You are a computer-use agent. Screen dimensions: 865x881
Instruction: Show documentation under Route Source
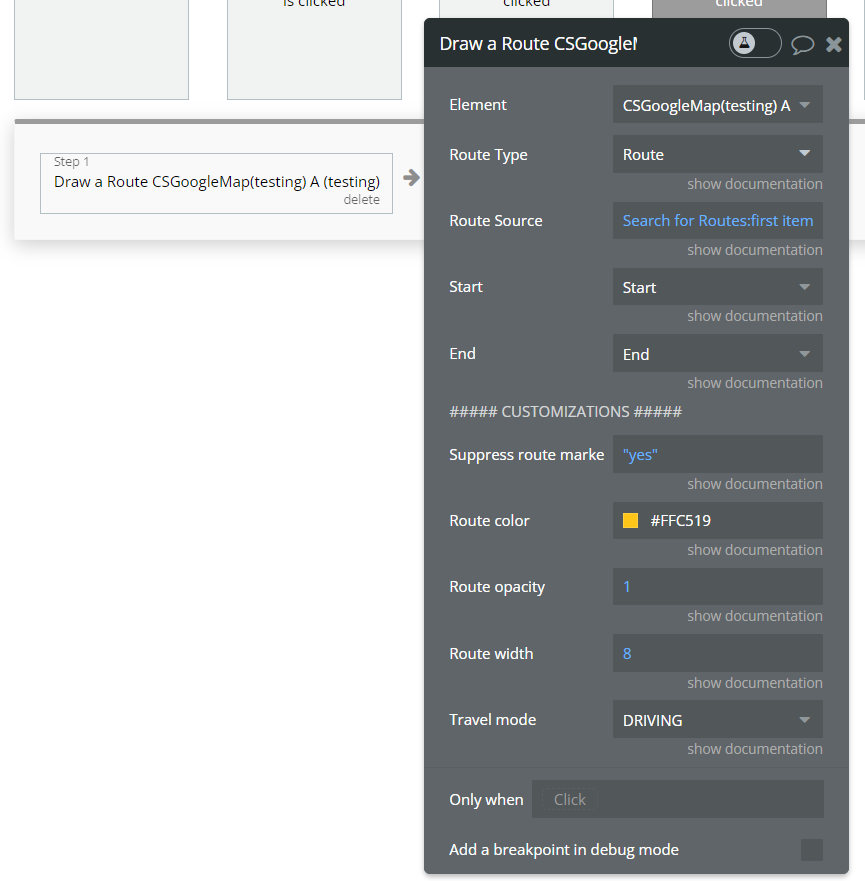pos(754,250)
